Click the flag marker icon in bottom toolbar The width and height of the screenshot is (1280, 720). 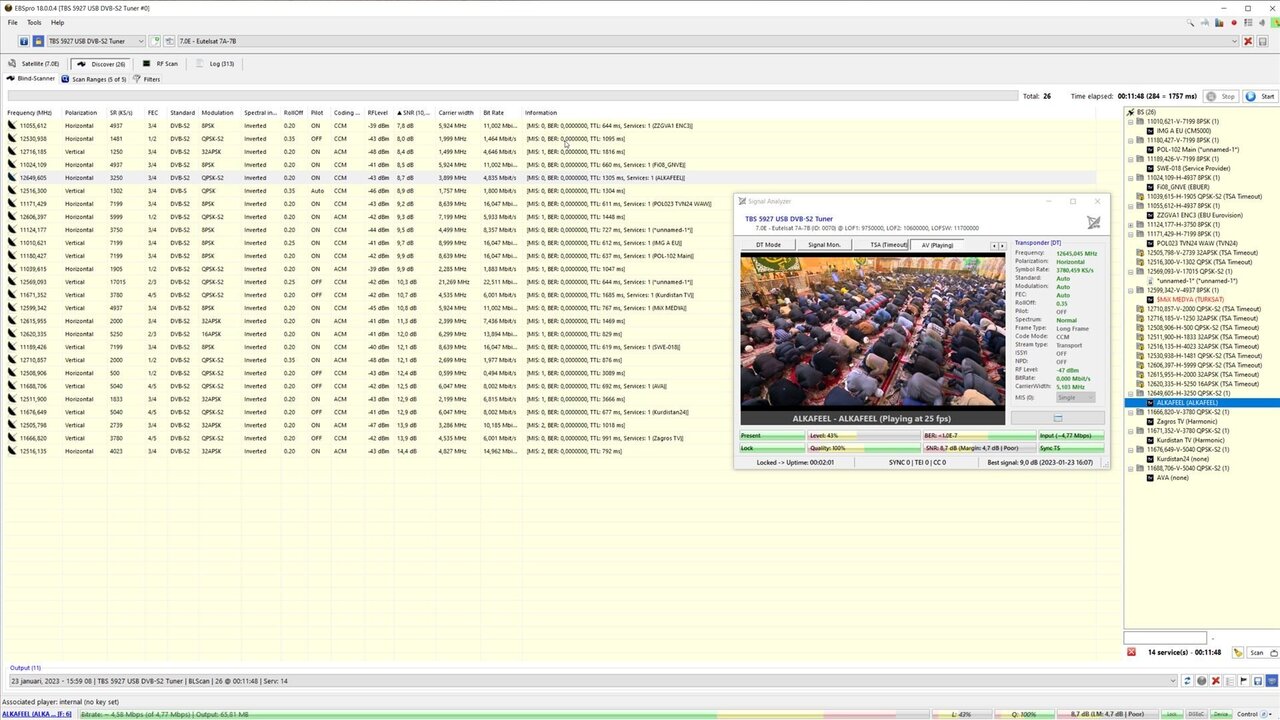(1243, 680)
